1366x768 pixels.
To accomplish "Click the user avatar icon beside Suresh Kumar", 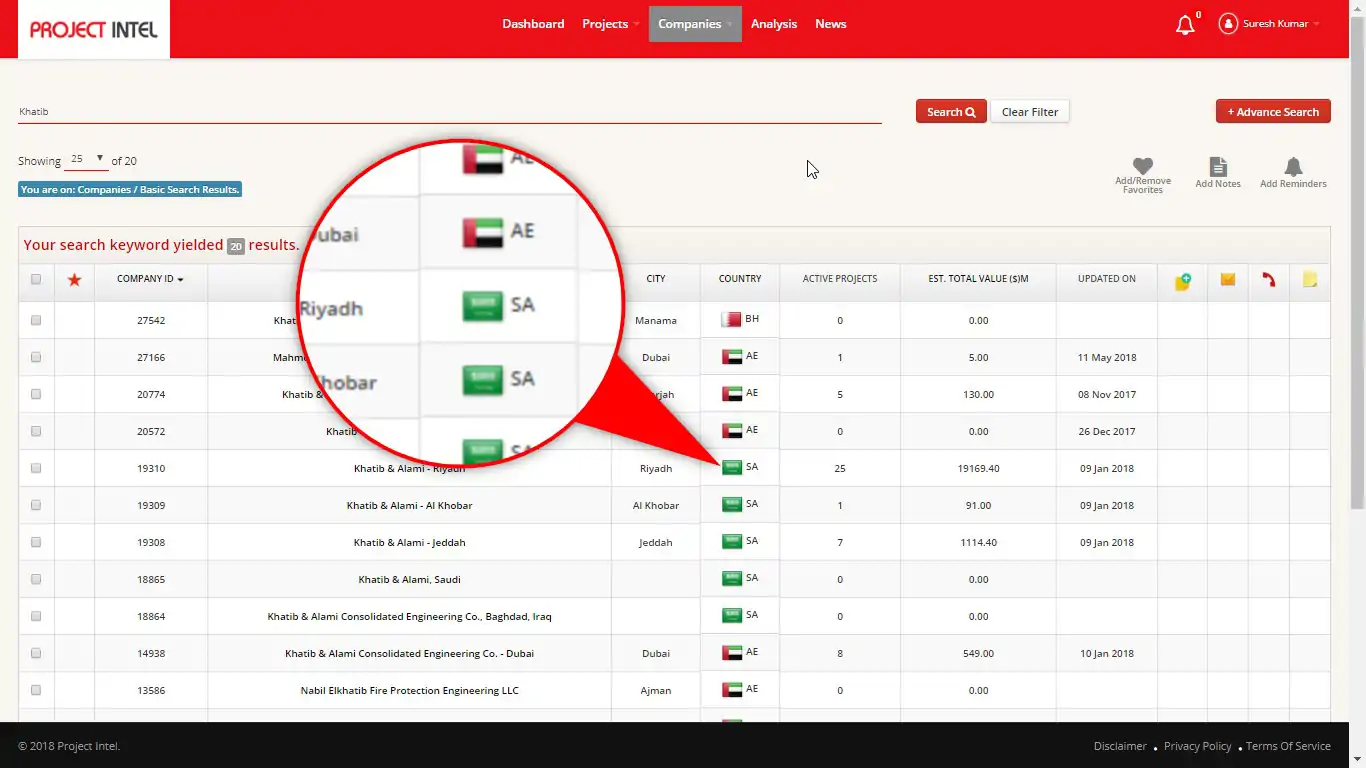I will click(x=1228, y=24).
